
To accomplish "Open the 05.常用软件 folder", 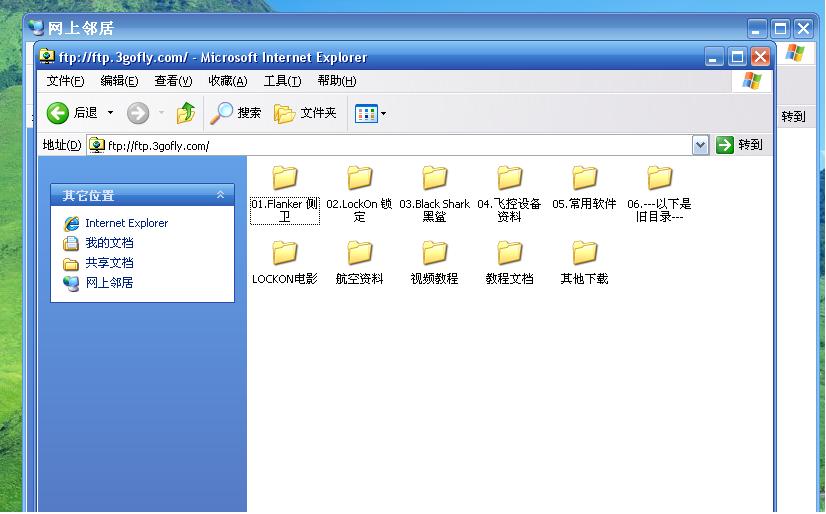I will (584, 188).
